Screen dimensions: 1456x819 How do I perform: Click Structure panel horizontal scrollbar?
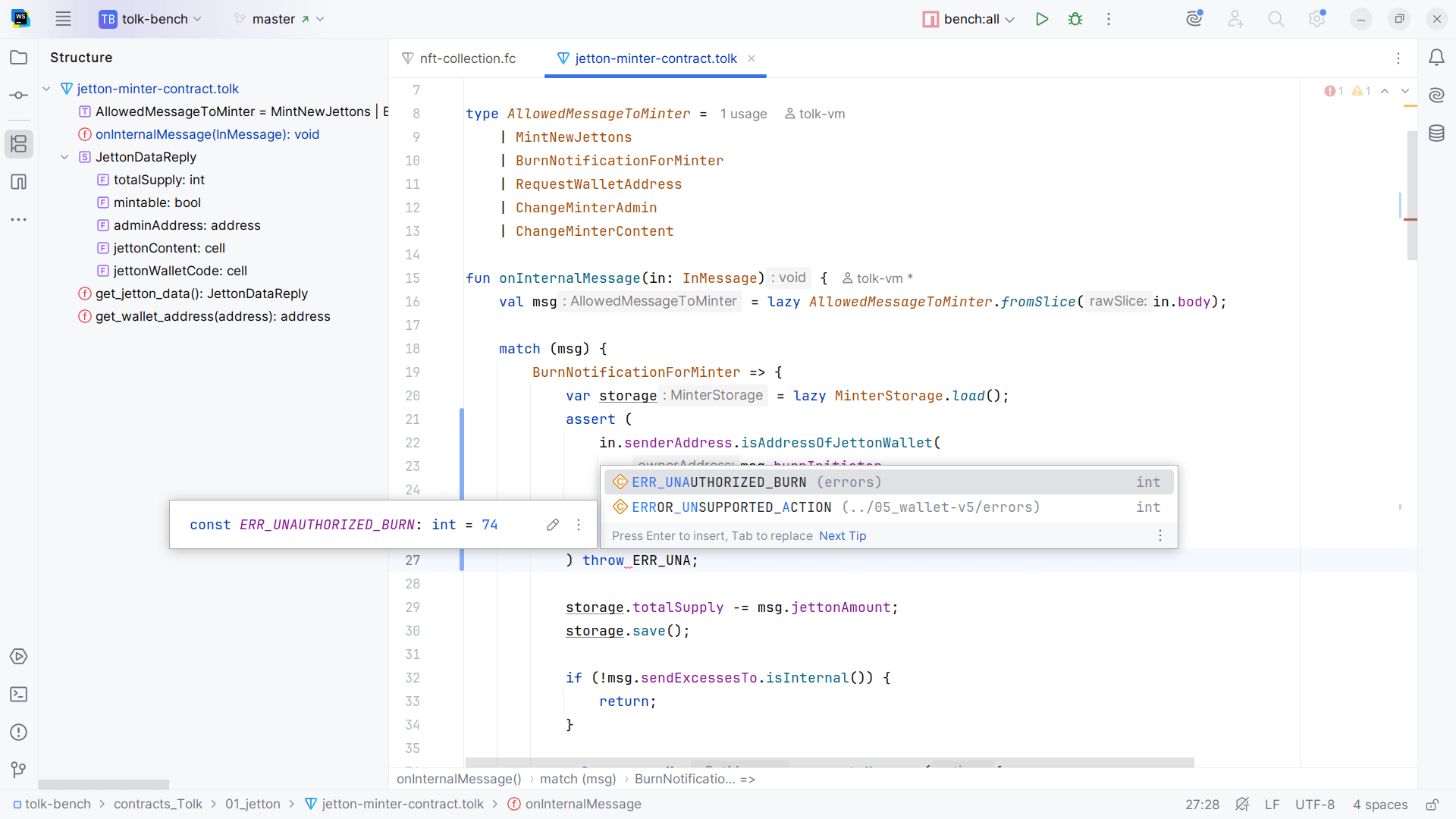coord(104,784)
